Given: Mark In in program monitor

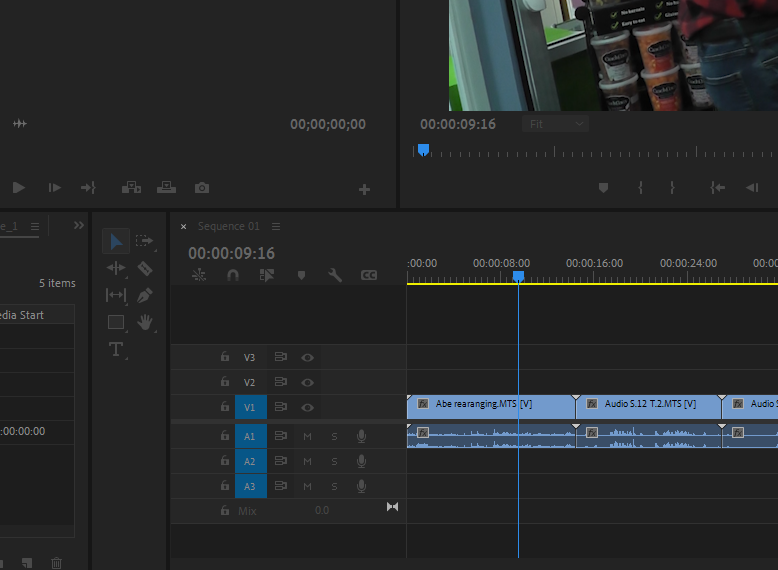Looking at the screenshot, I should click(x=641, y=188).
